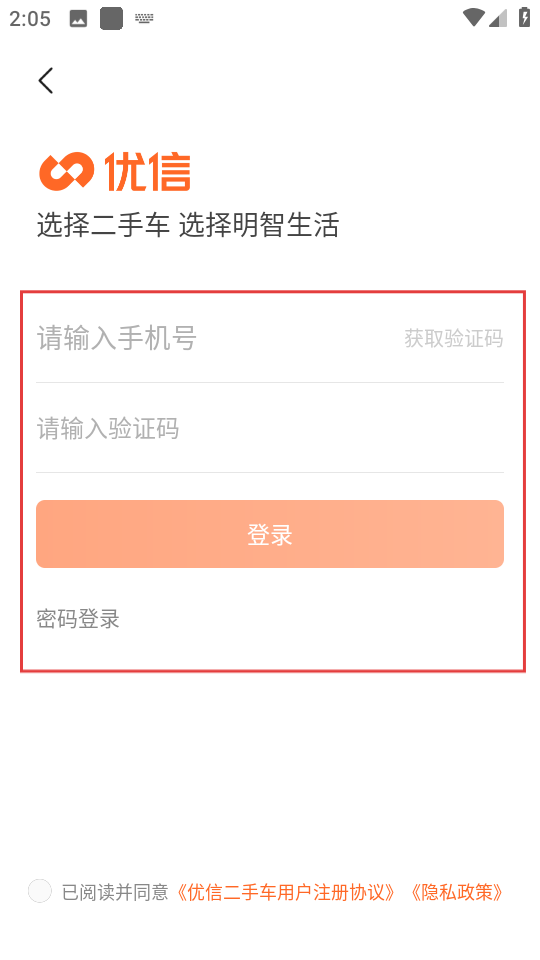Screen dimensions: 540x960
Task: Tap the orange Youxin logo icon
Action: pyautogui.click(x=67, y=171)
